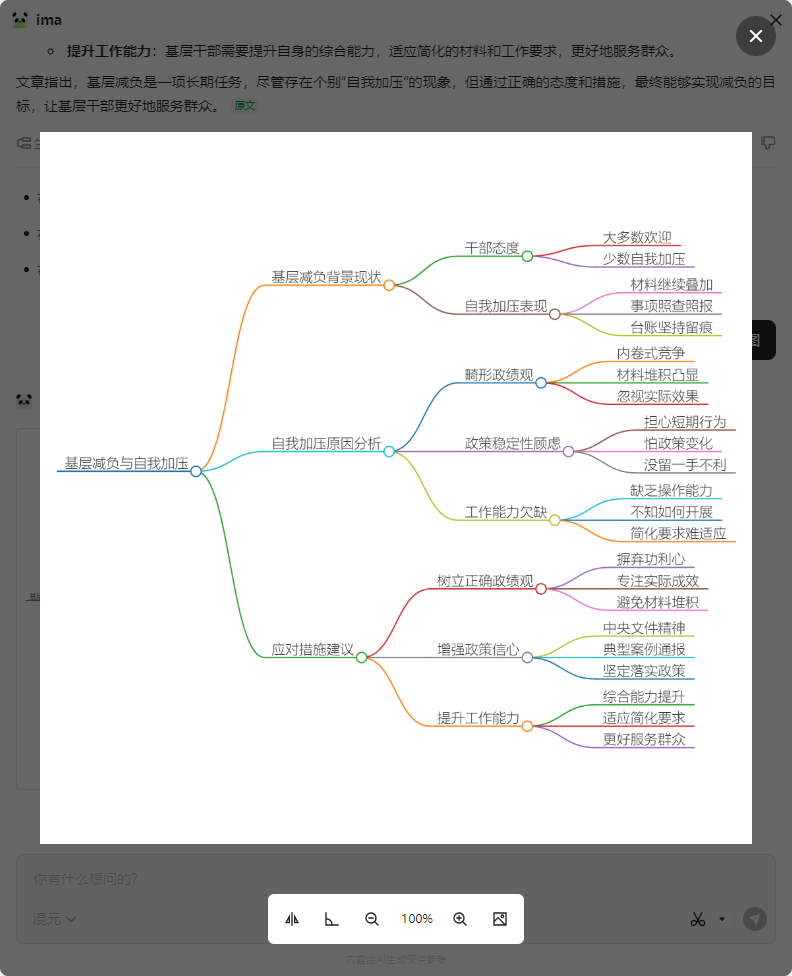Zoom in on the mind map
Screen dimensions: 792x976
pos(460,919)
